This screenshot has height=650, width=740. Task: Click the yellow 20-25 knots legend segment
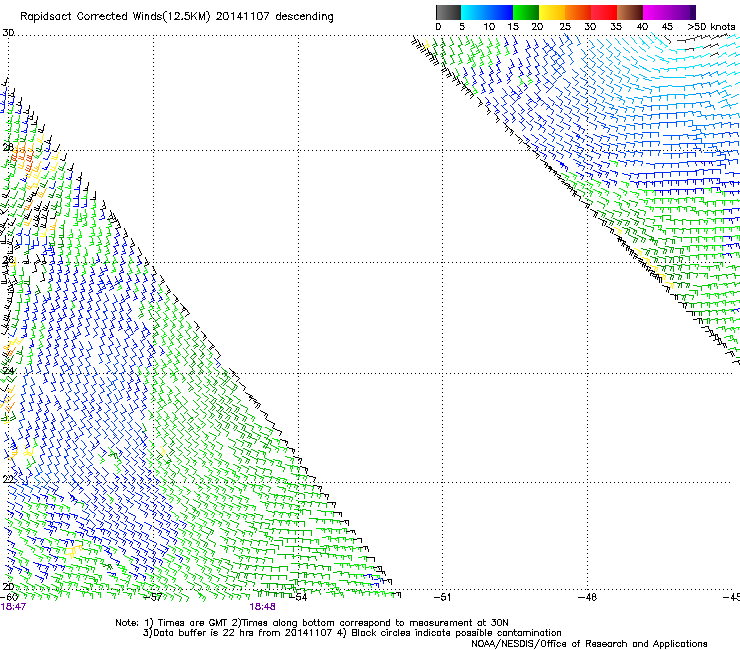tap(552, 12)
